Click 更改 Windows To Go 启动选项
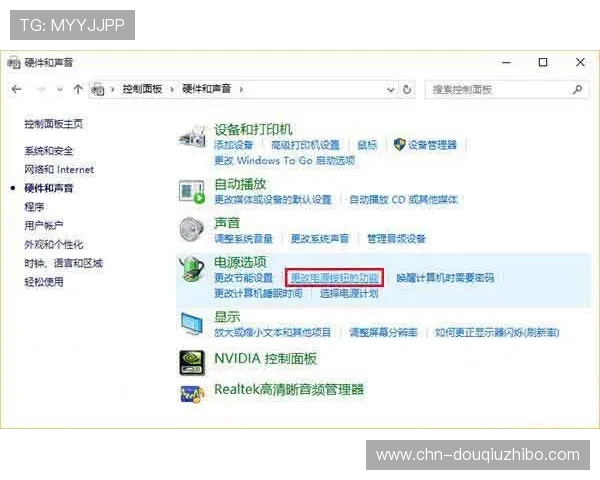 coord(285,160)
